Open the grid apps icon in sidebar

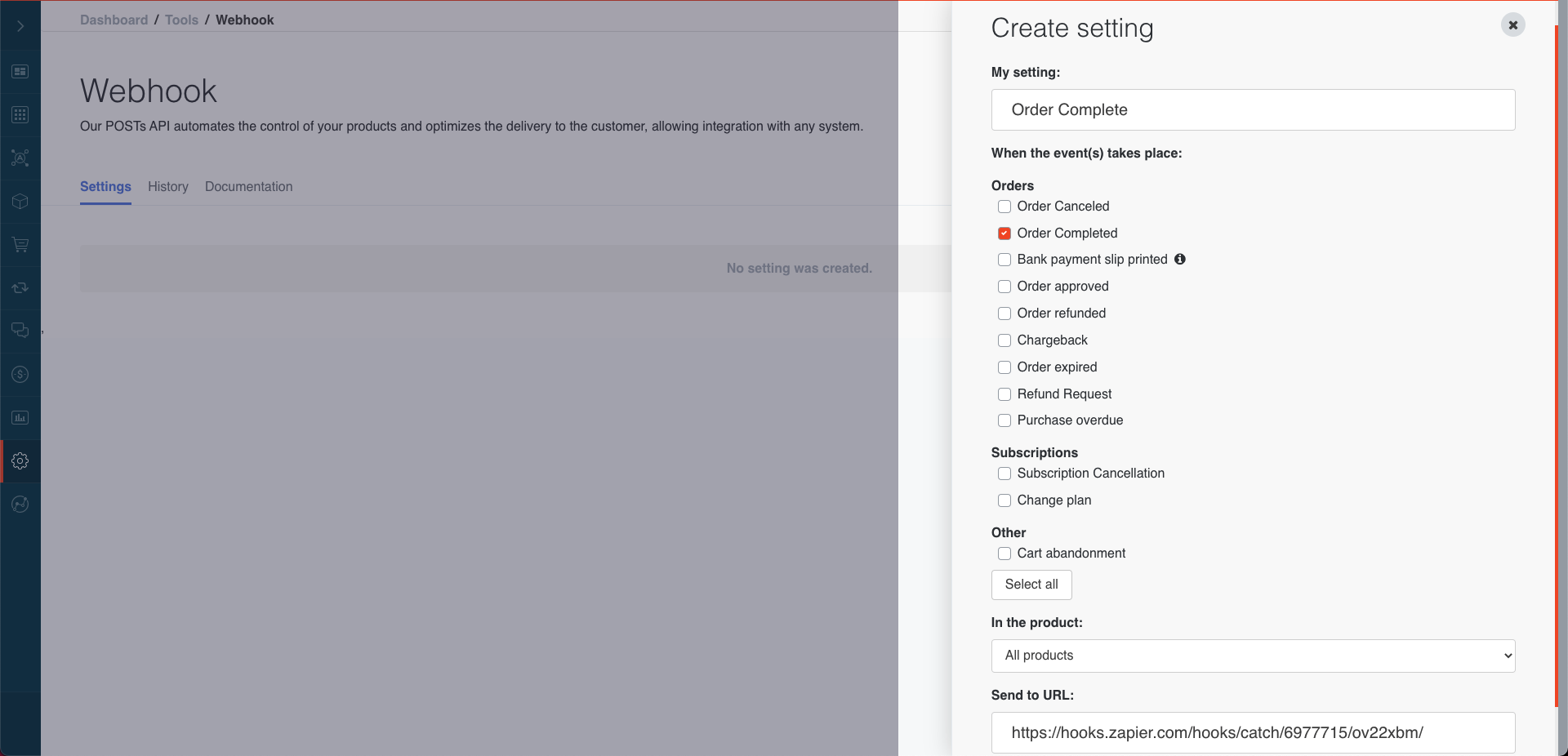pos(20,115)
